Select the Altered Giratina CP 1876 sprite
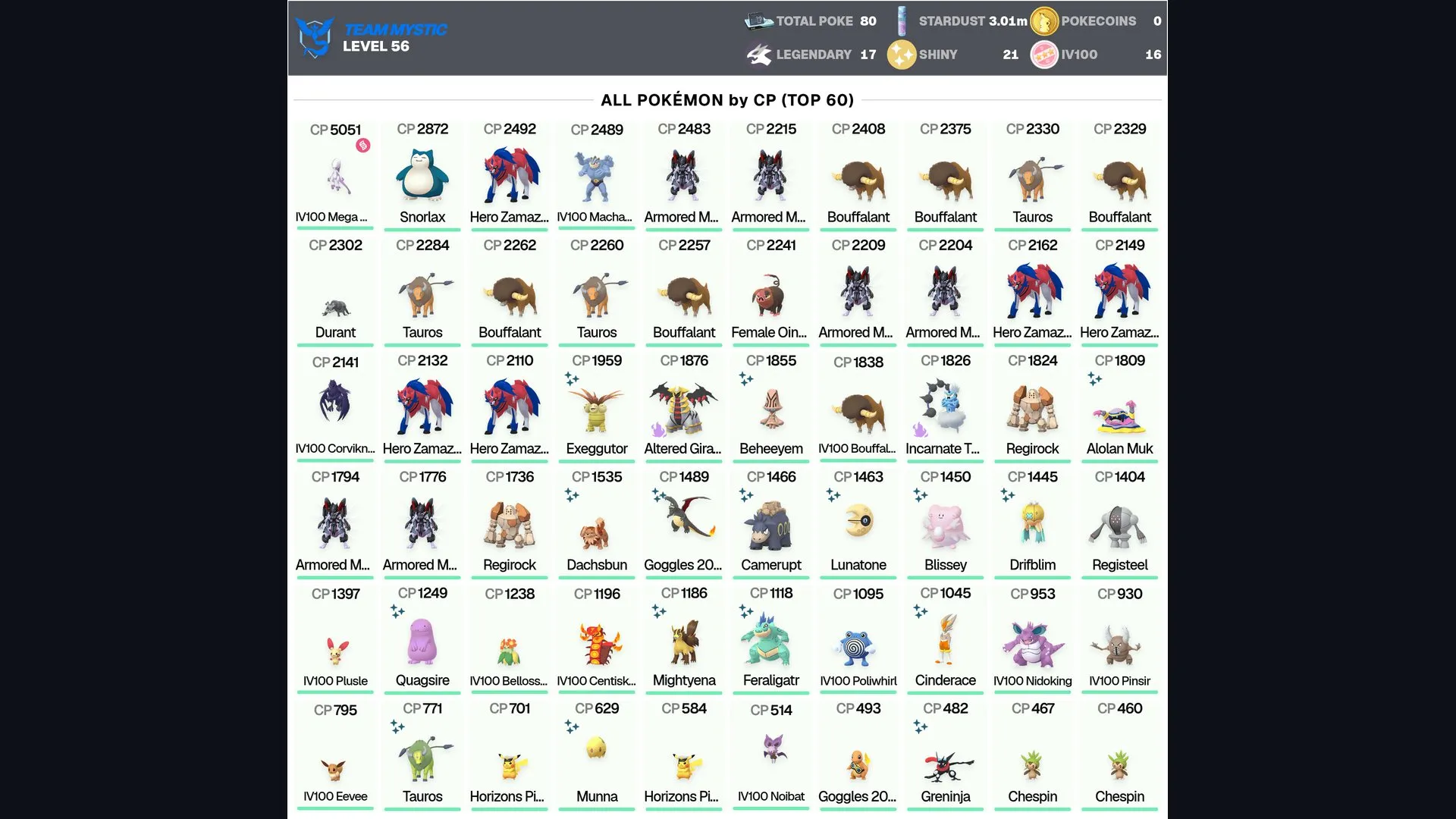 682,409
